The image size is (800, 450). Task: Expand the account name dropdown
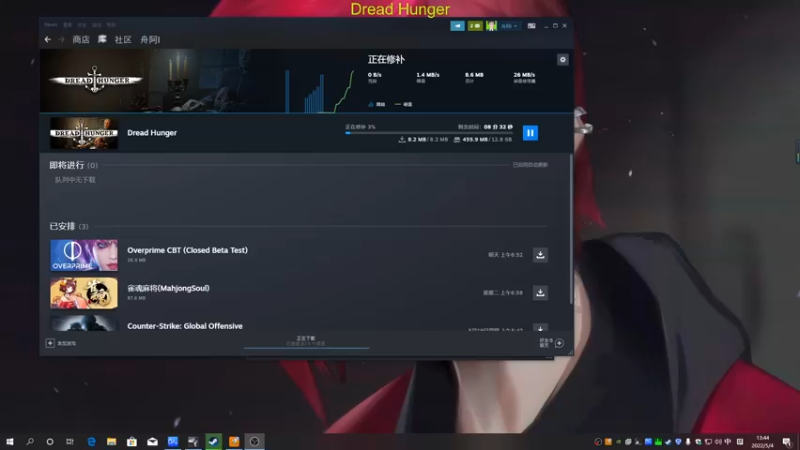tap(509, 26)
